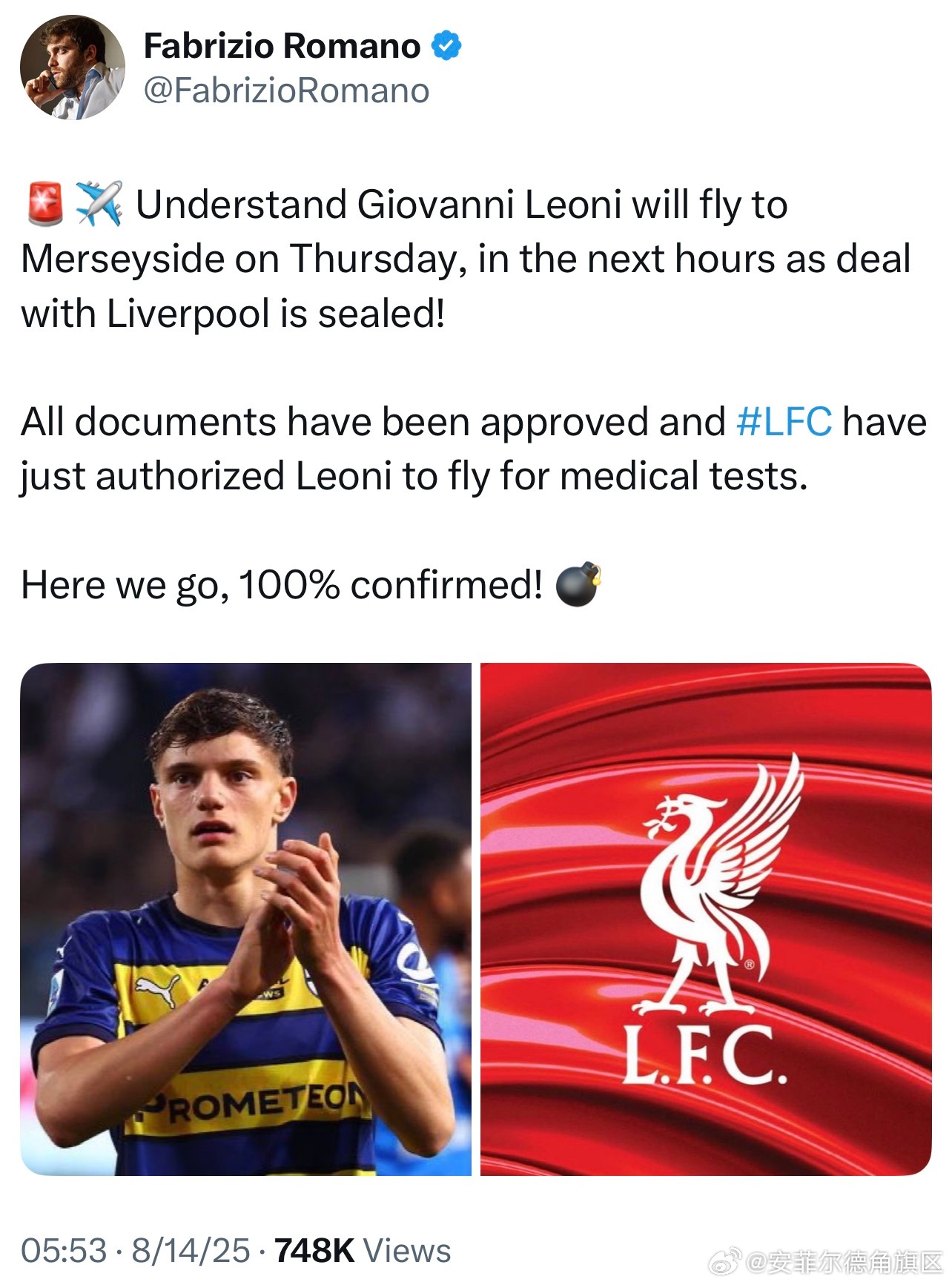Click the airplane emoji in tweet

point(99,204)
